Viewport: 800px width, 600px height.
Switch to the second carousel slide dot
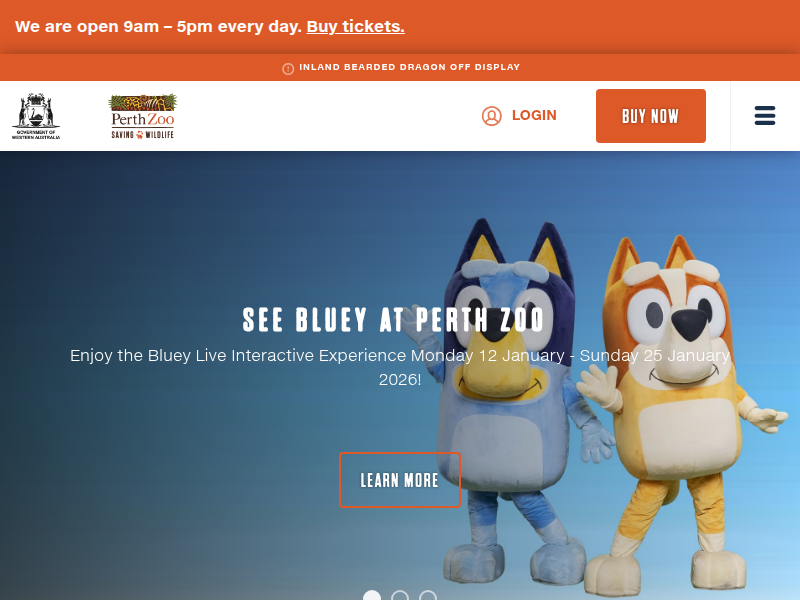(400, 595)
